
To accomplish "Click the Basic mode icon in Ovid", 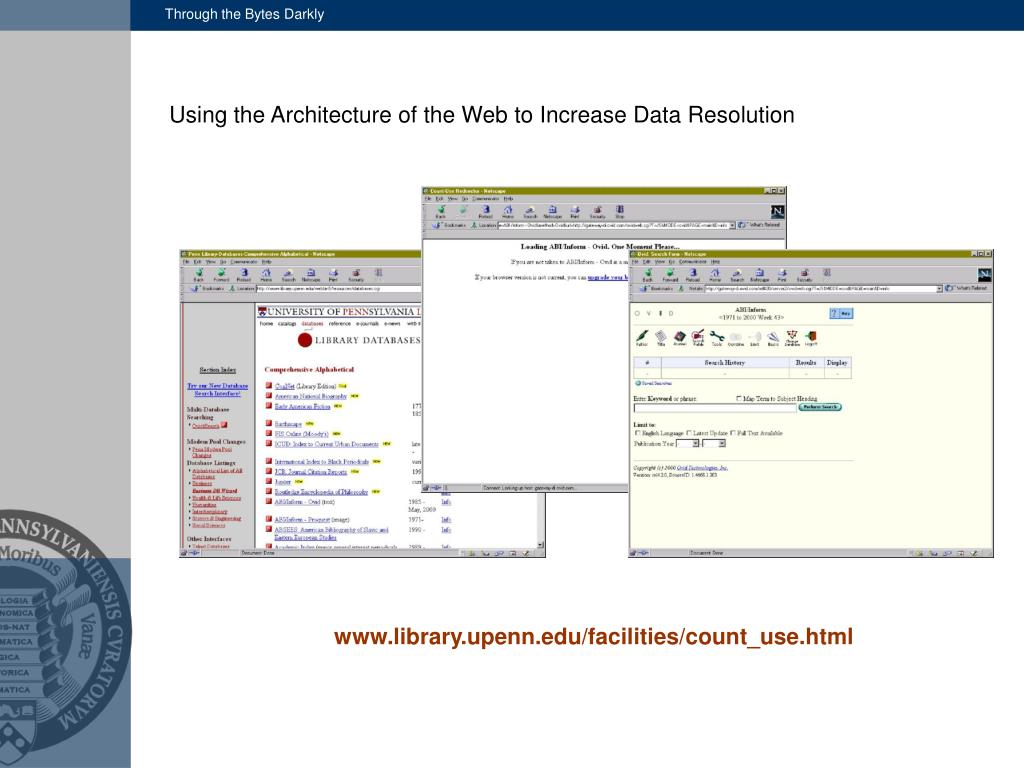I will 773,338.
